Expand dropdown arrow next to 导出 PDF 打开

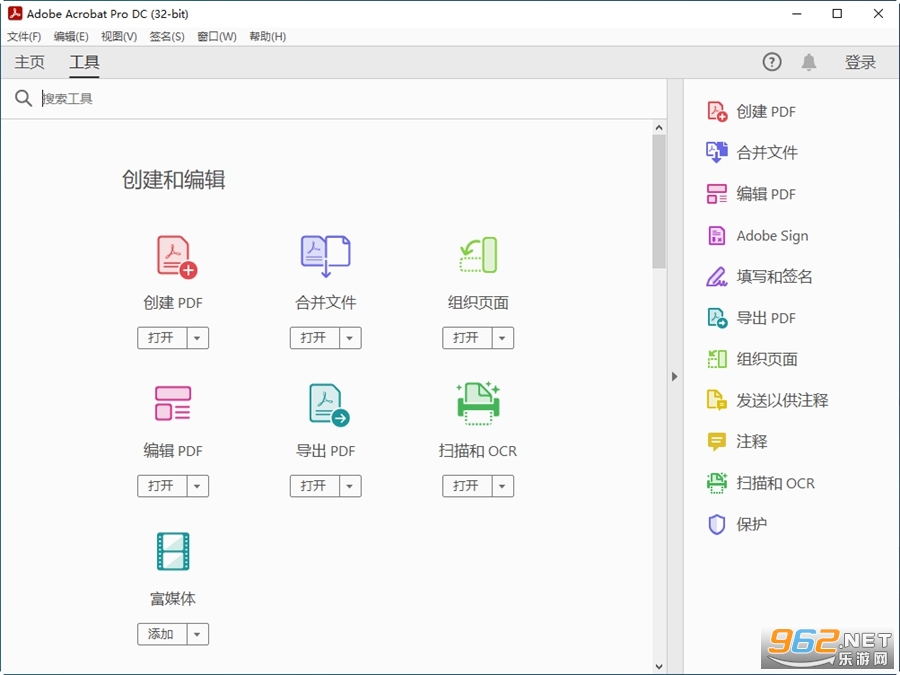(x=350, y=486)
